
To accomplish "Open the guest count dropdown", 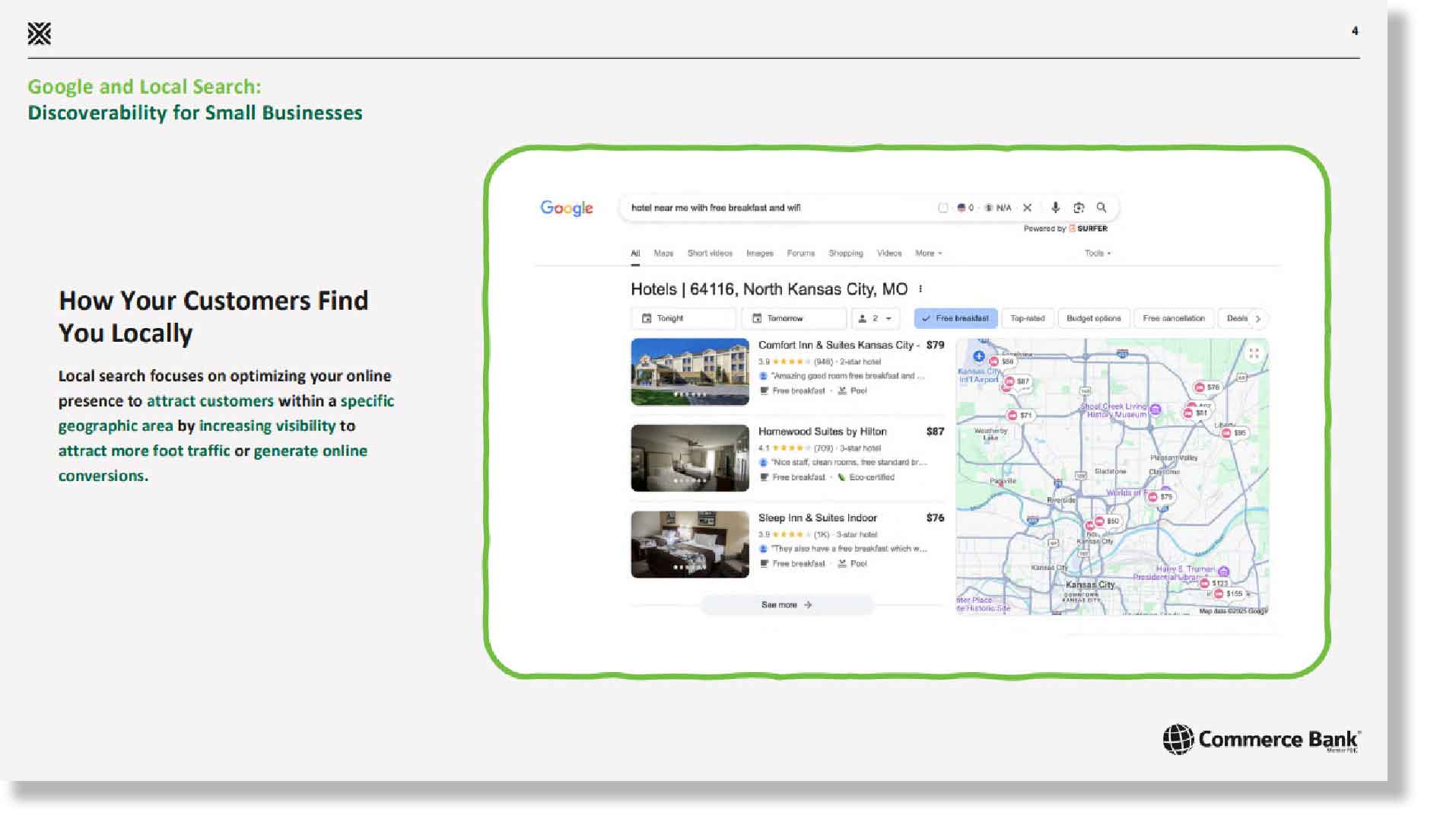I will pos(876,318).
